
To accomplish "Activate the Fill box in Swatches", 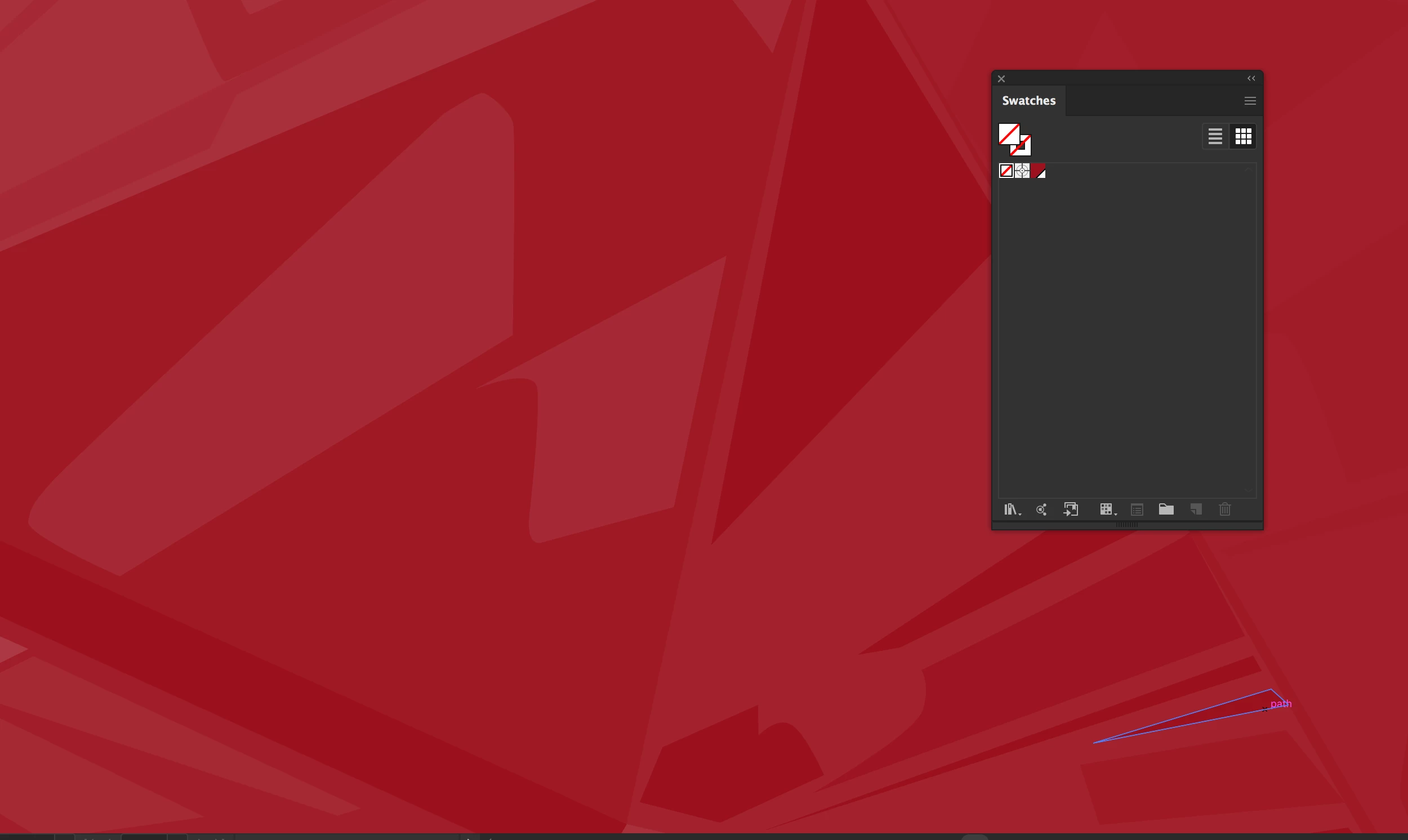I will coord(1008,133).
